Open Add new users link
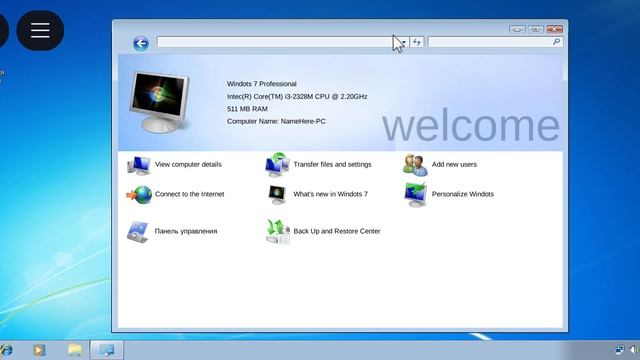Image resolution: width=640 pixels, height=360 pixels. tap(454, 164)
